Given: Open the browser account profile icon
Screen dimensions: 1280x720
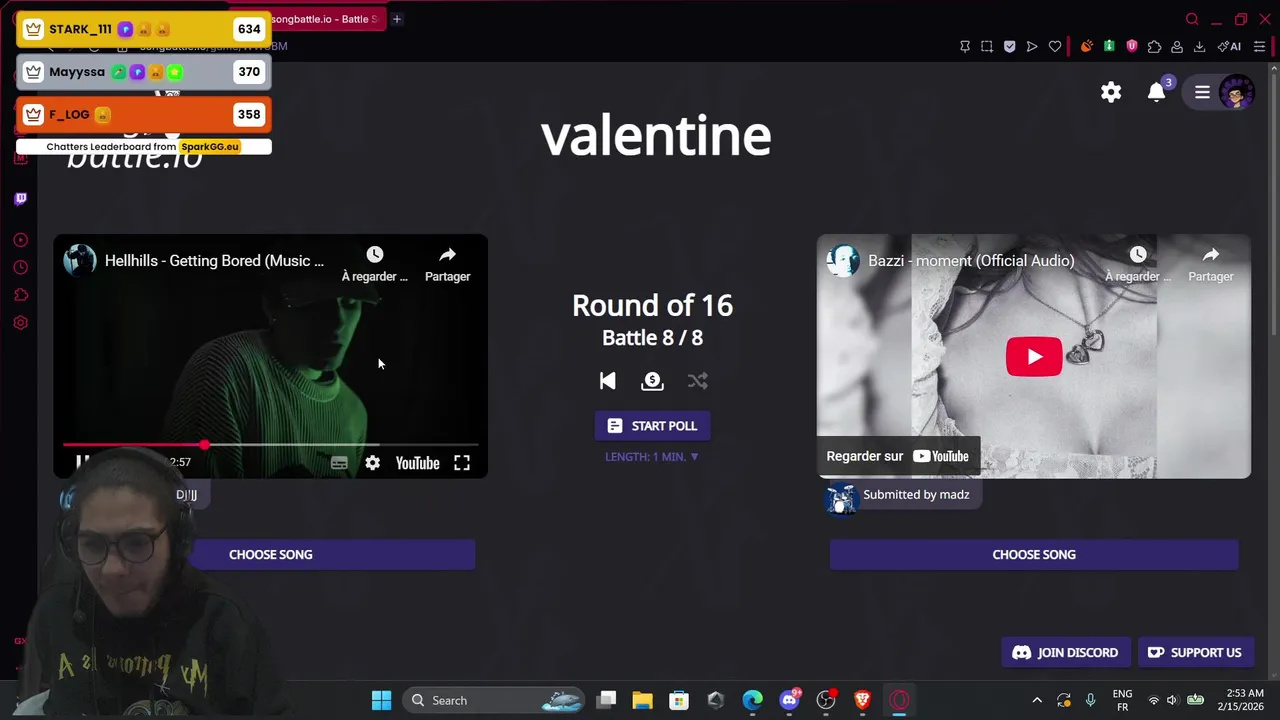Looking at the screenshot, I should point(1177,46).
